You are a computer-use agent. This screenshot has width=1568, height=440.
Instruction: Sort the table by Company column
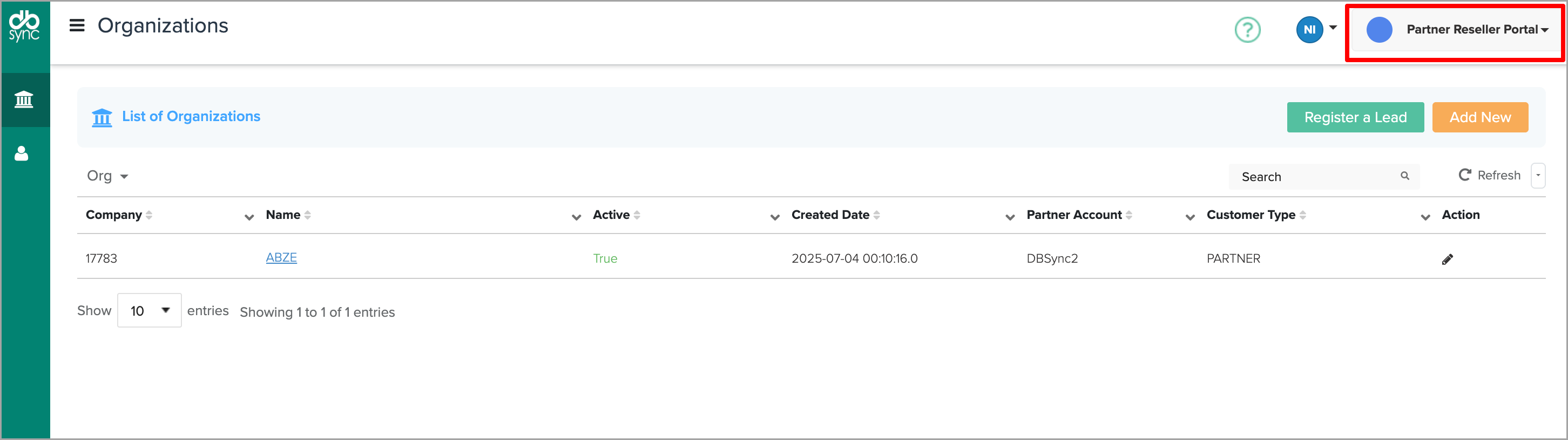114,215
